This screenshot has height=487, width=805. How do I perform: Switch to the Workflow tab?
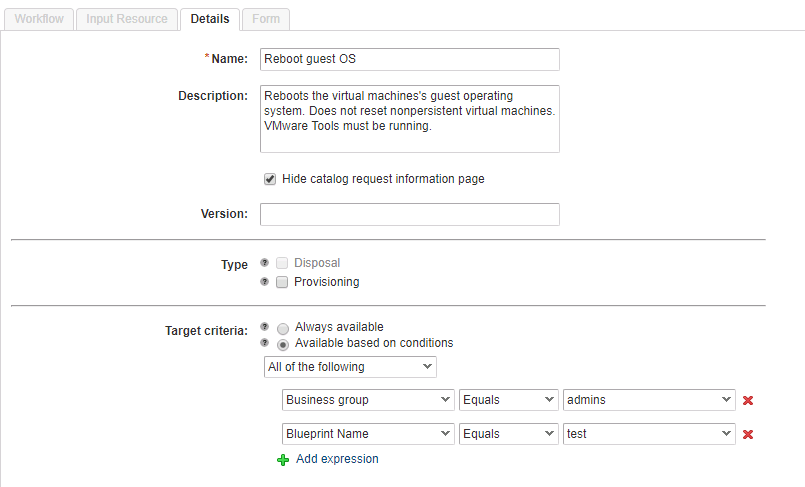pos(39,19)
